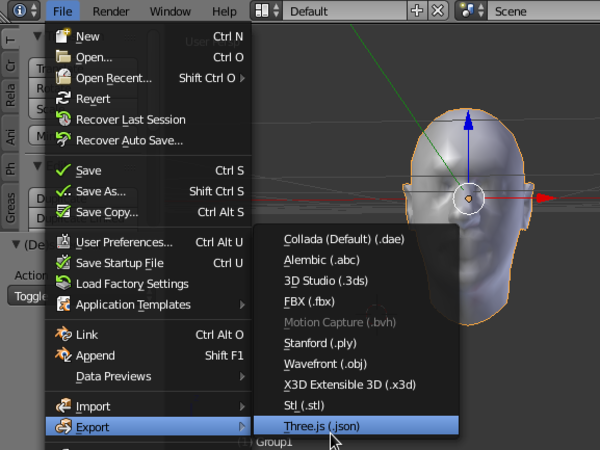
Task: Click the Toggle button in left panel
Action: pos(28,296)
